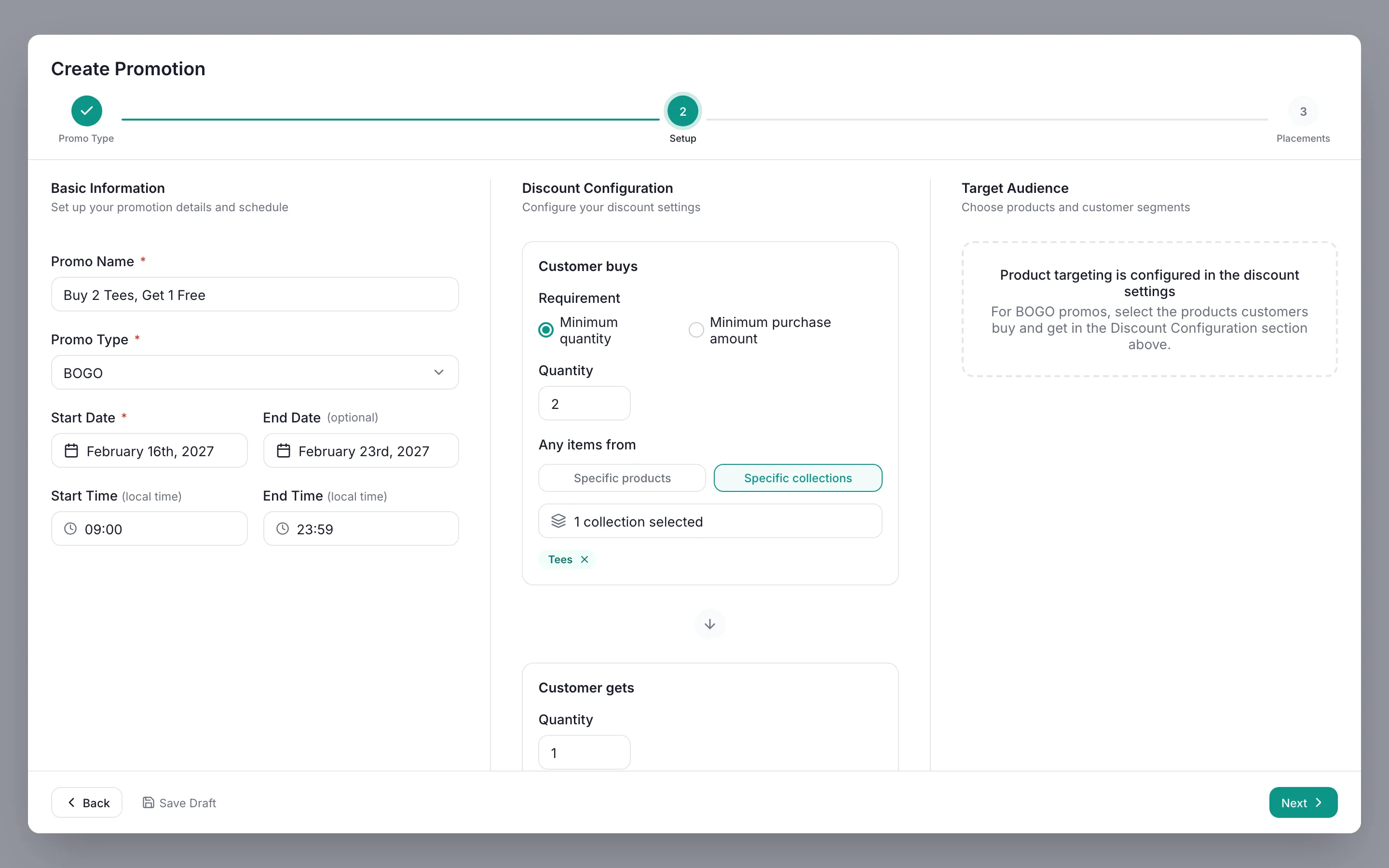Open the 1 collection selected picker
This screenshot has height=868, width=1389.
(710, 521)
